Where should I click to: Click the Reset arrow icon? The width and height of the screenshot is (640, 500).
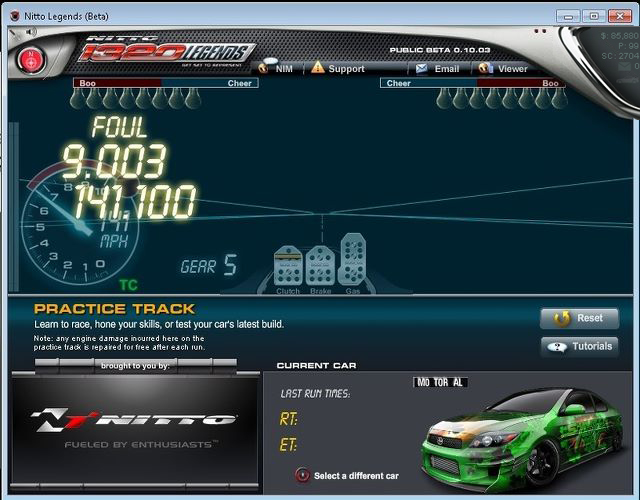pos(562,318)
